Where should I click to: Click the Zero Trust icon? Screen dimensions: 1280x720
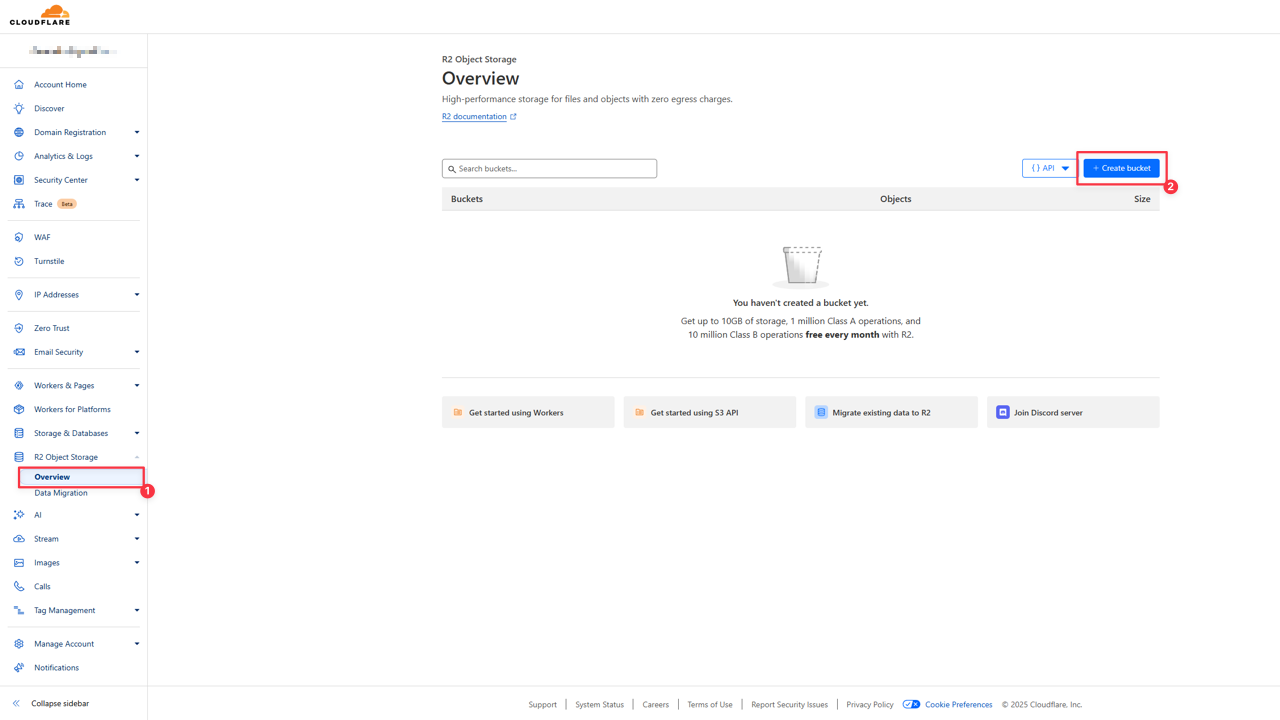pos(19,328)
